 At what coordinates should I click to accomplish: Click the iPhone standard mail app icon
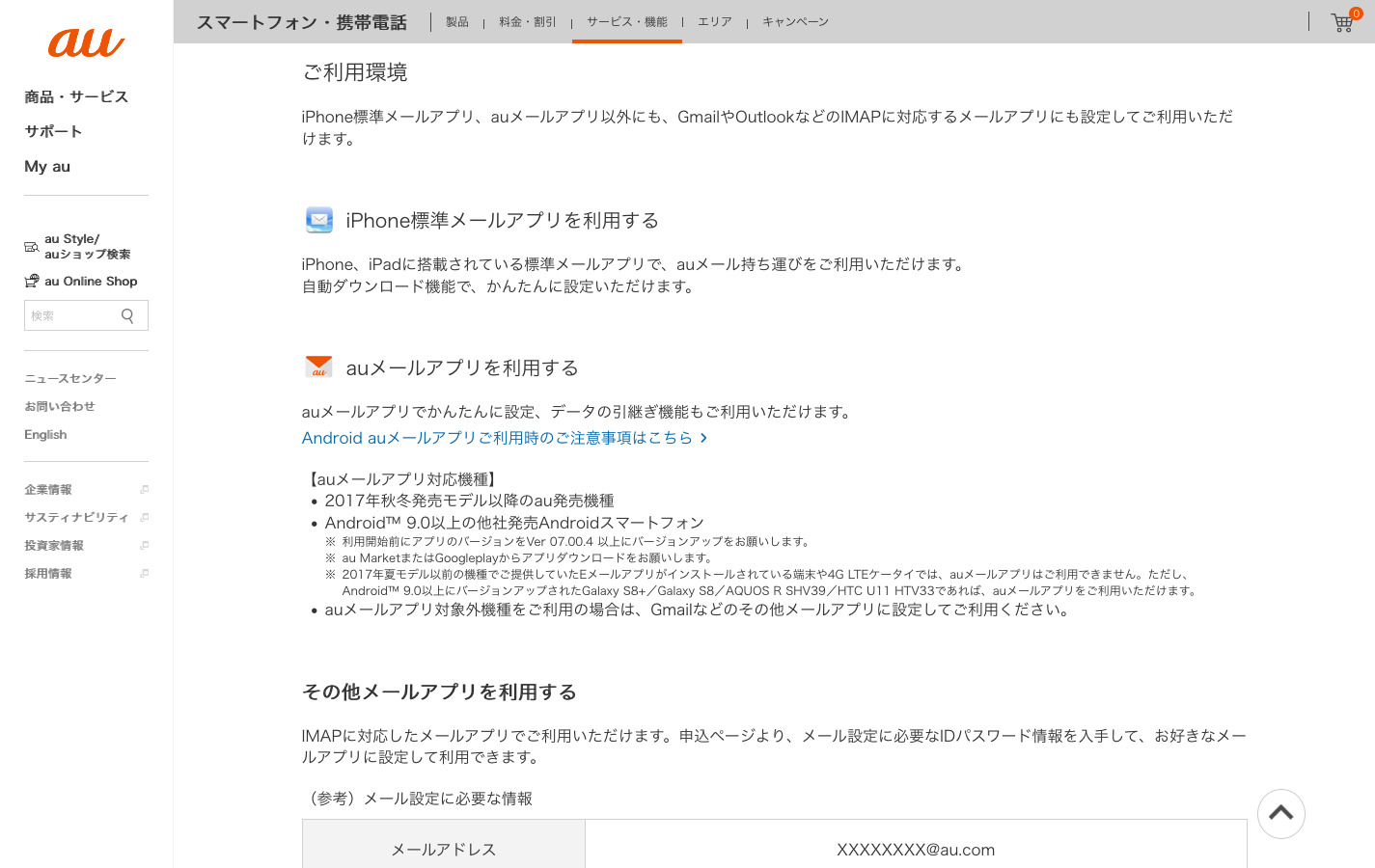[x=319, y=221]
